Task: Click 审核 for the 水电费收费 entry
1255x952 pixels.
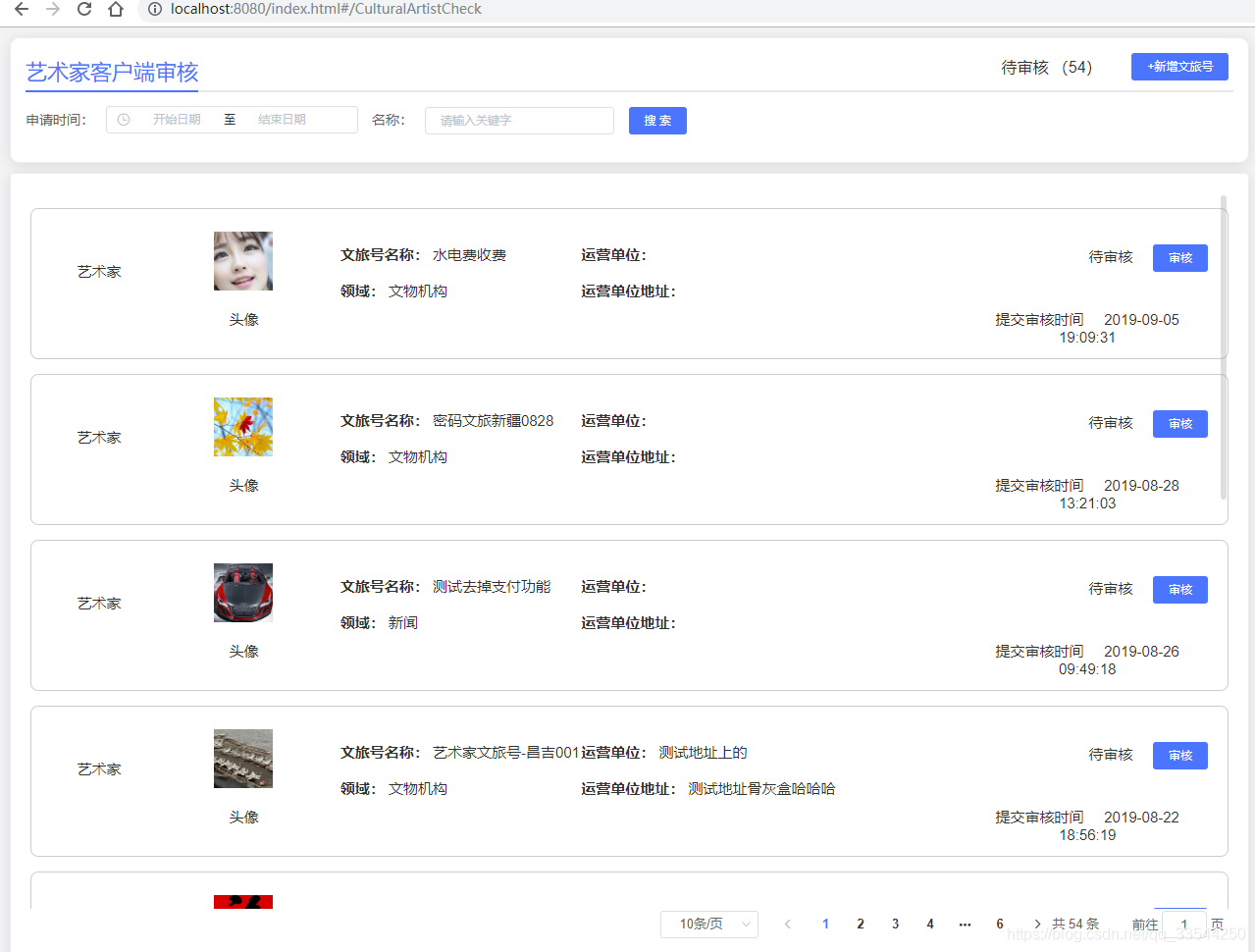Action: 1180,258
